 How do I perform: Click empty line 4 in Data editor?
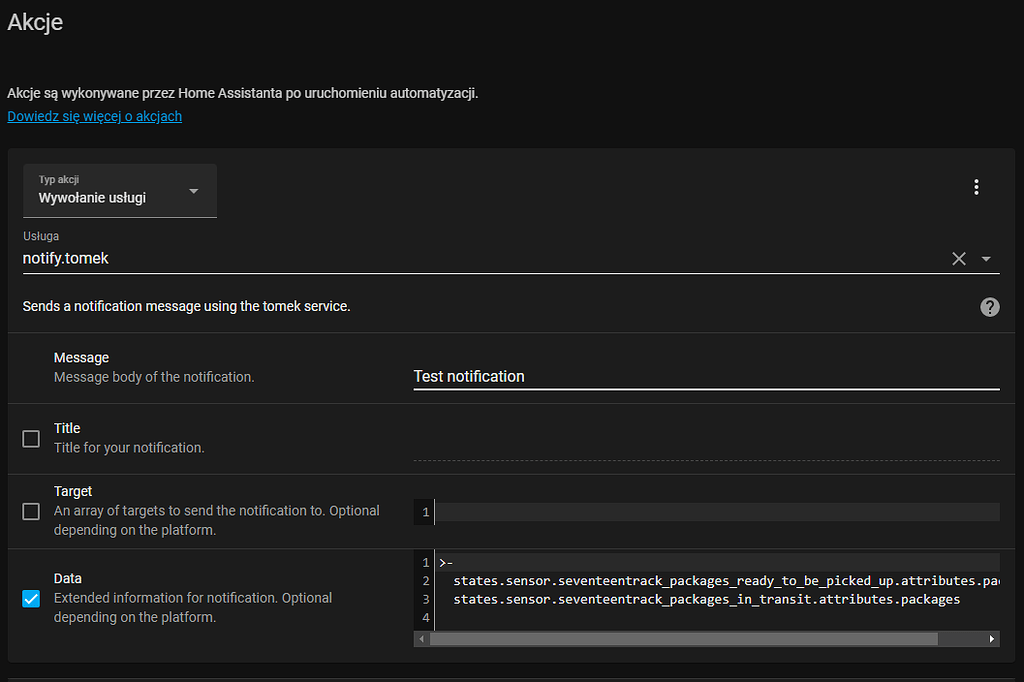(x=716, y=618)
